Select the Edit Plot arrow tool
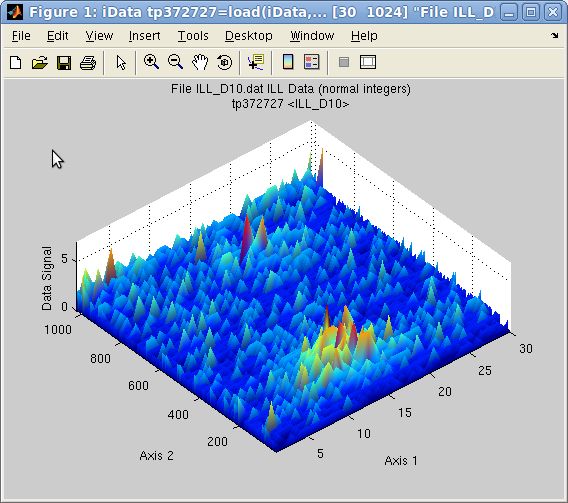 tap(121, 63)
